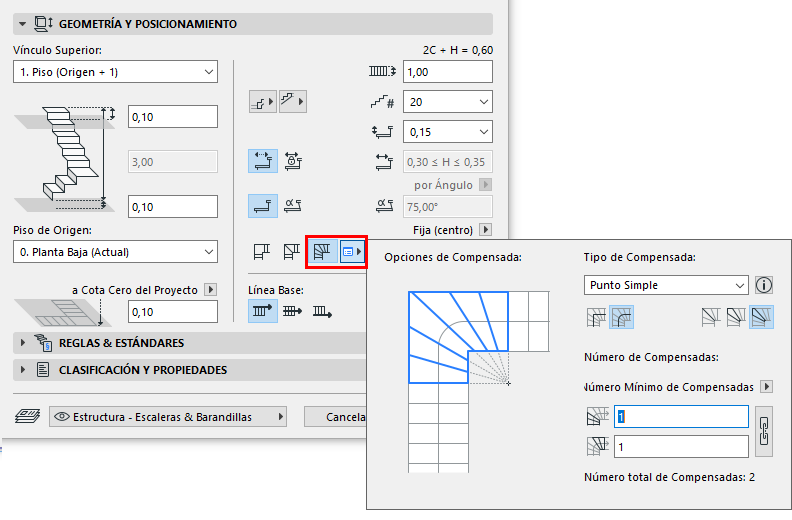Select the winder turning type icon

coord(322,251)
